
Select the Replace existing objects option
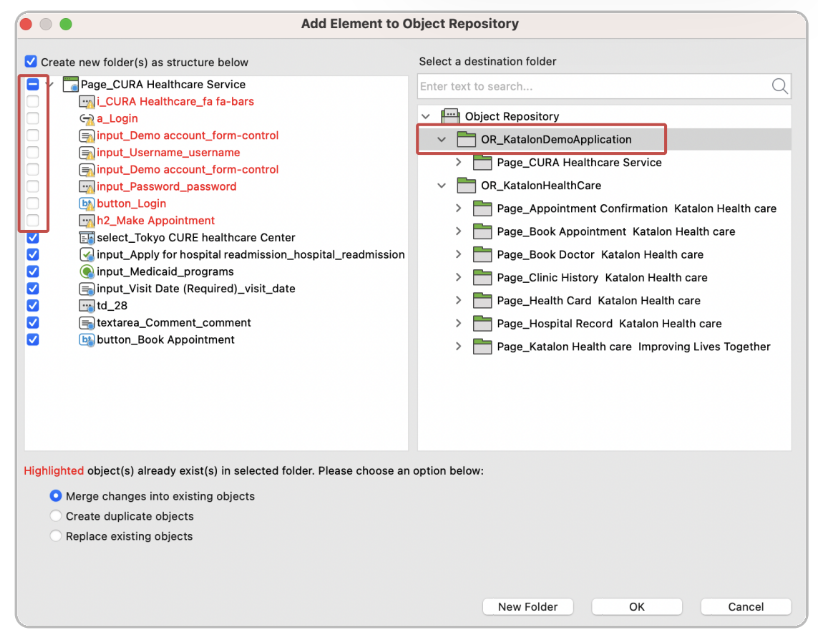56,536
